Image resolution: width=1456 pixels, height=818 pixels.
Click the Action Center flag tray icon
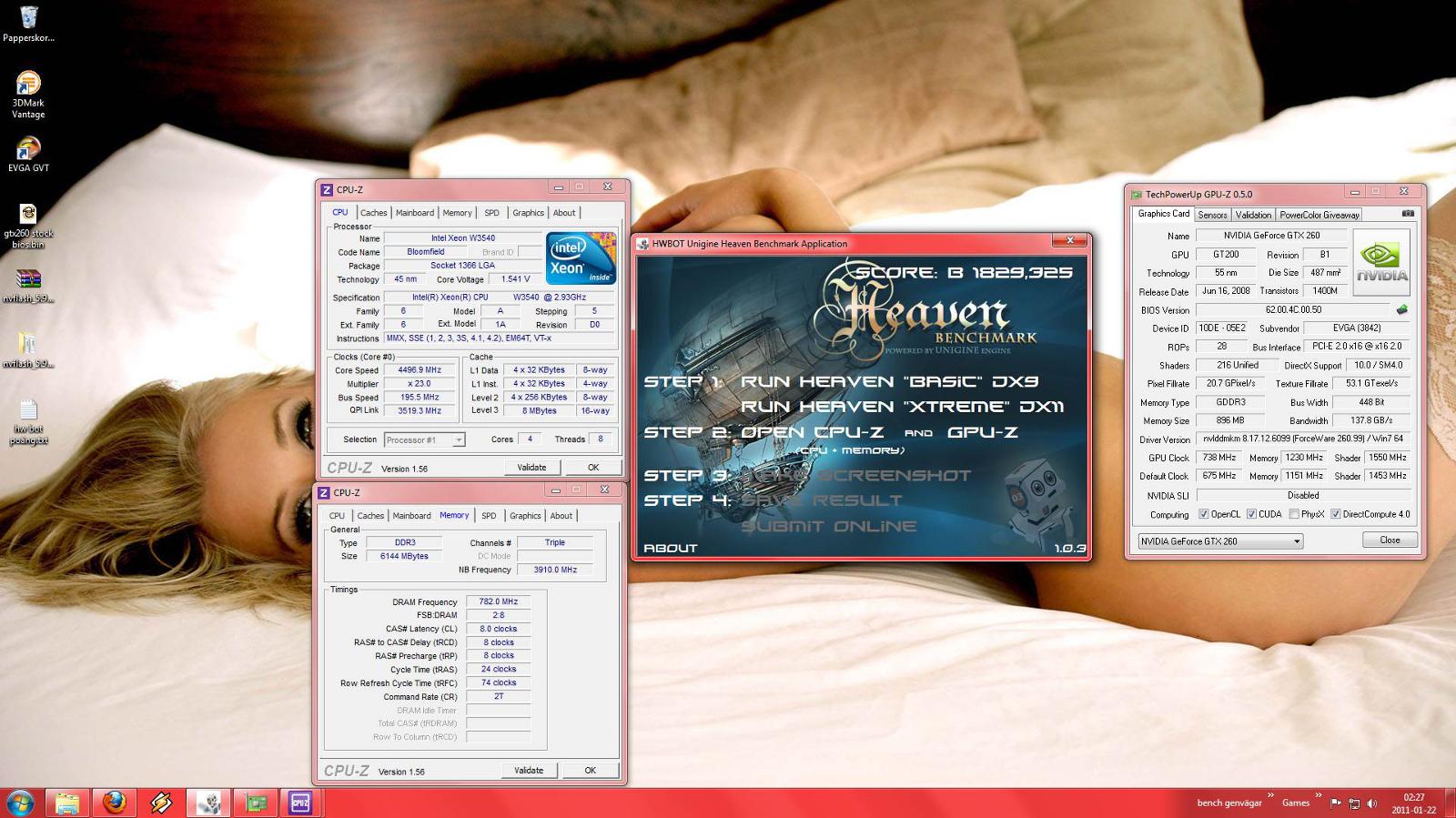[1336, 803]
